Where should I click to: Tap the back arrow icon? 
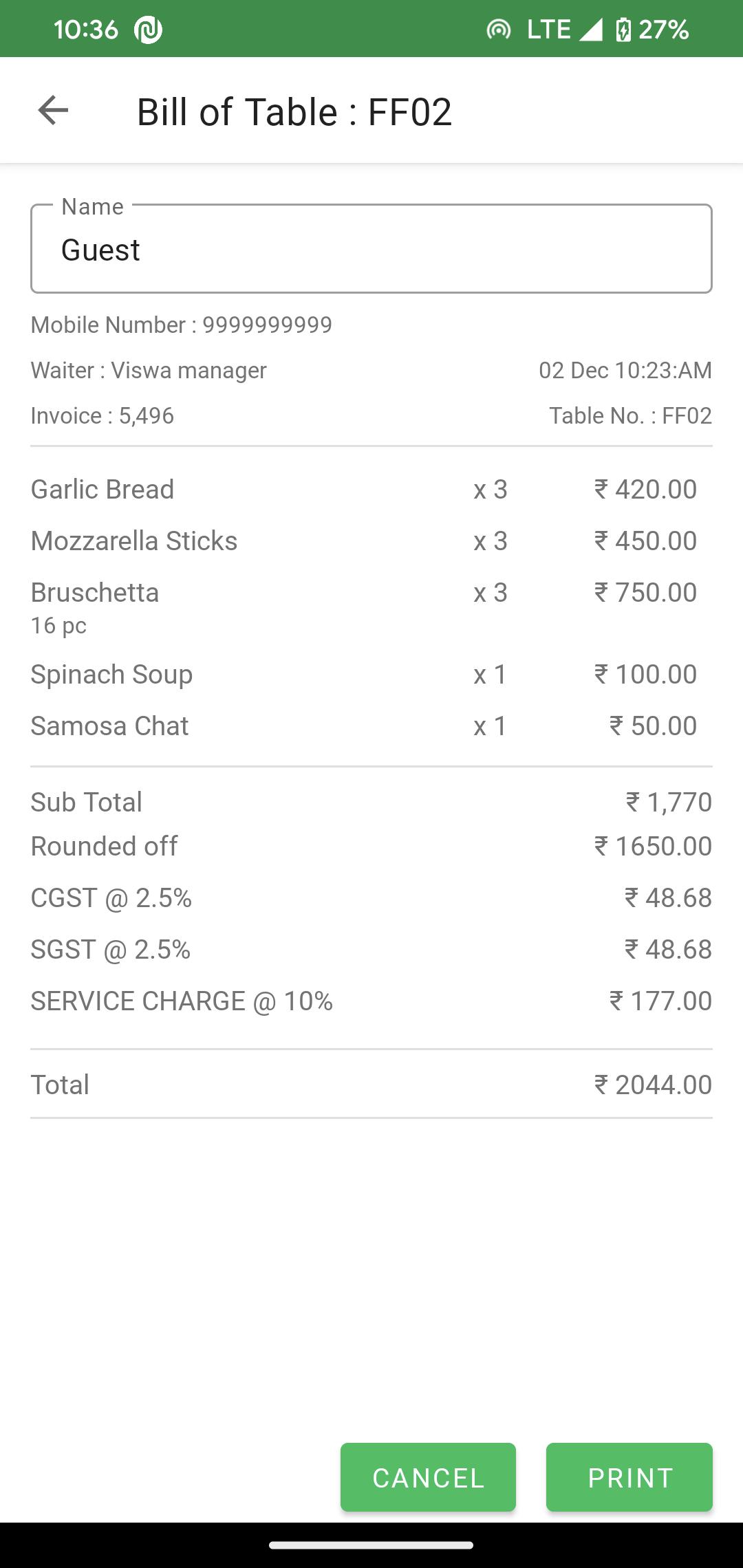[53, 110]
